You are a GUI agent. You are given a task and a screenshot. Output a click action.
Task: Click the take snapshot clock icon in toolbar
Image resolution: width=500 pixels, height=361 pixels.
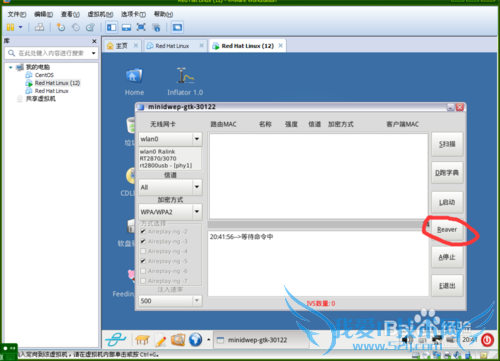(x=61, y=27)
